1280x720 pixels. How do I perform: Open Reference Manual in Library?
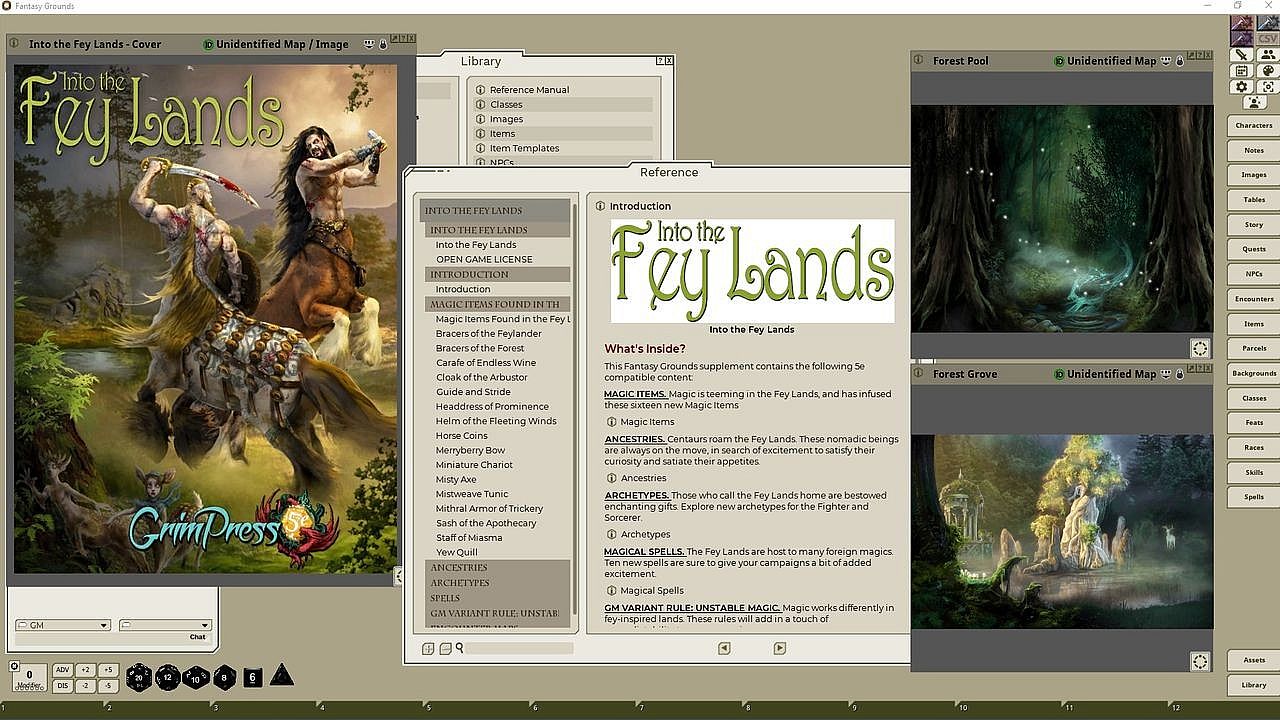pyautogui.click(x=529, y=90)
